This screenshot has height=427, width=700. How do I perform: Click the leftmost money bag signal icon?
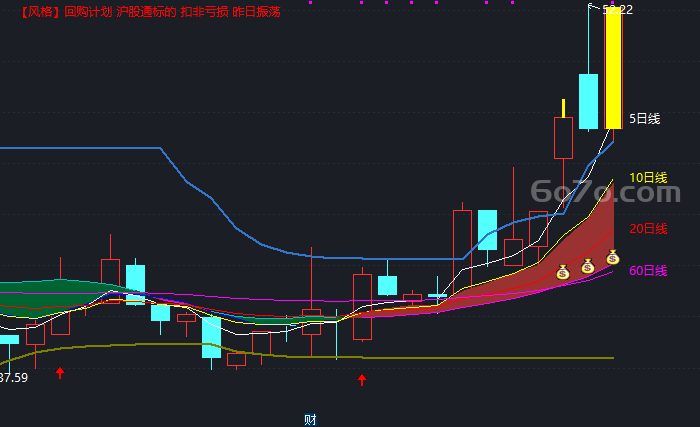point(562,272)
